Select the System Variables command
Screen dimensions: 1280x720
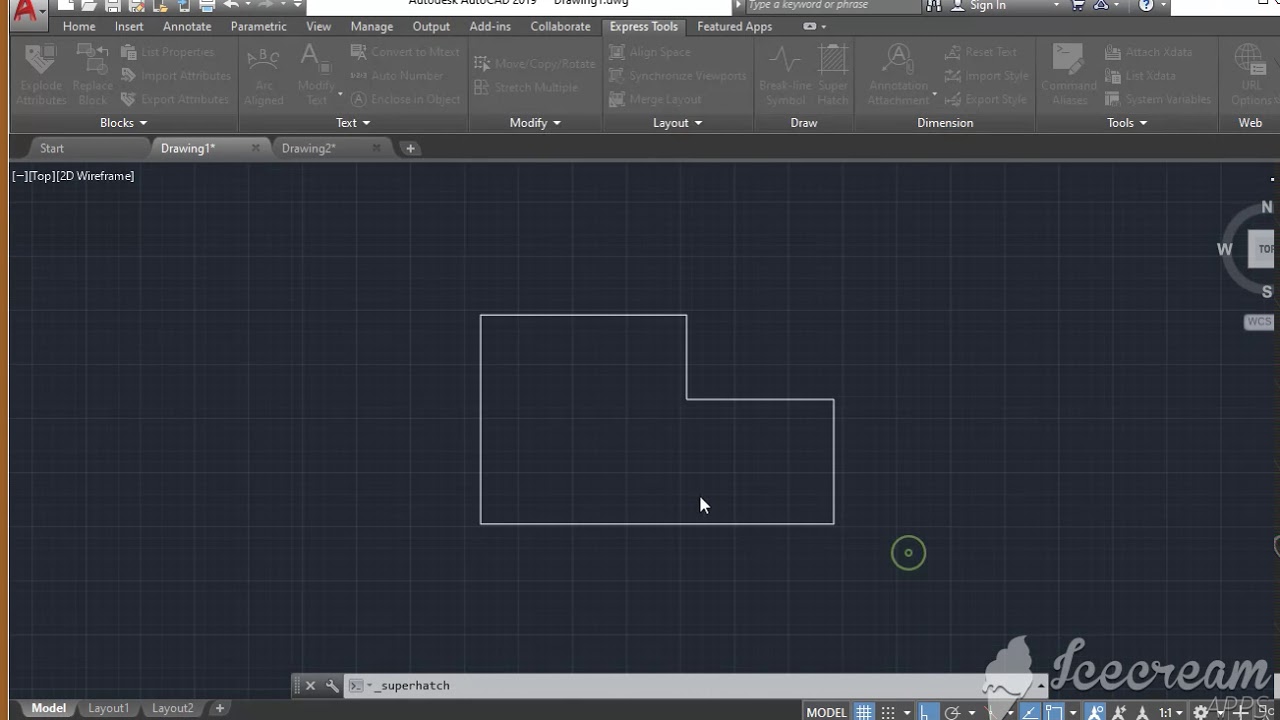click(x=1158, y=100)
